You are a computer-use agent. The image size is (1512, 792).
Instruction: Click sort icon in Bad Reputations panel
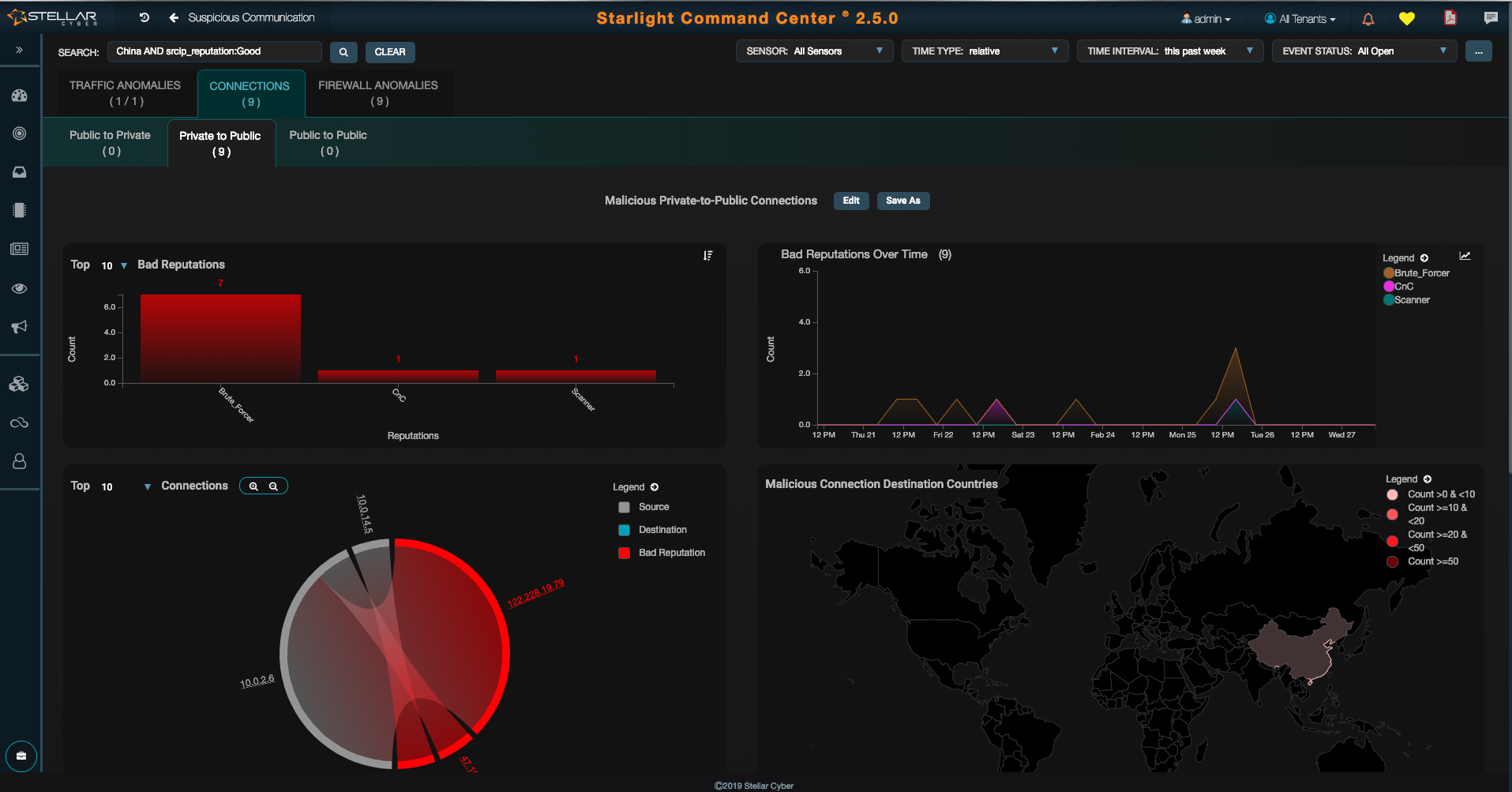(x=707, y=256)
